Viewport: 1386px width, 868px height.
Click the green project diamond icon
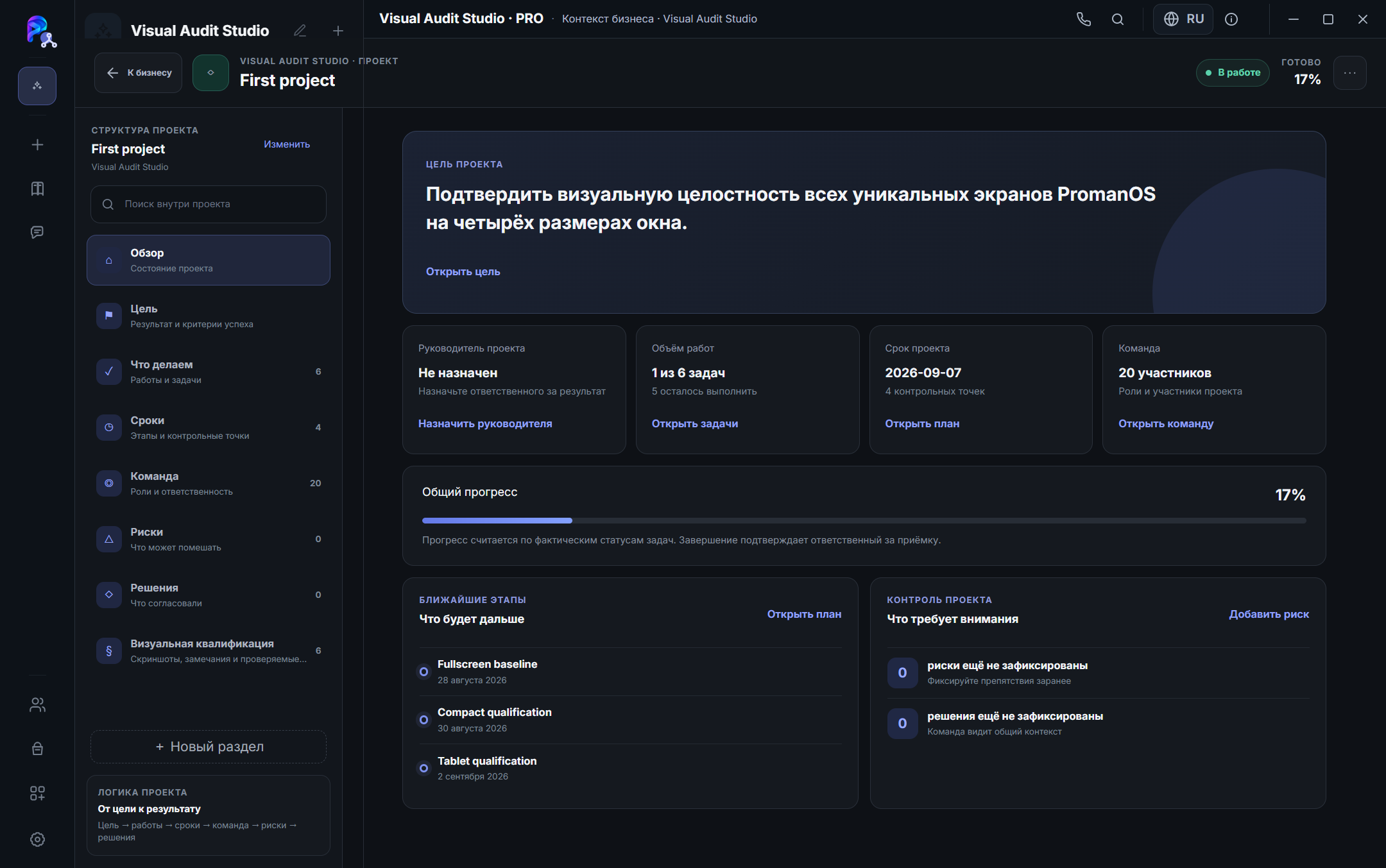pos(210,72)
